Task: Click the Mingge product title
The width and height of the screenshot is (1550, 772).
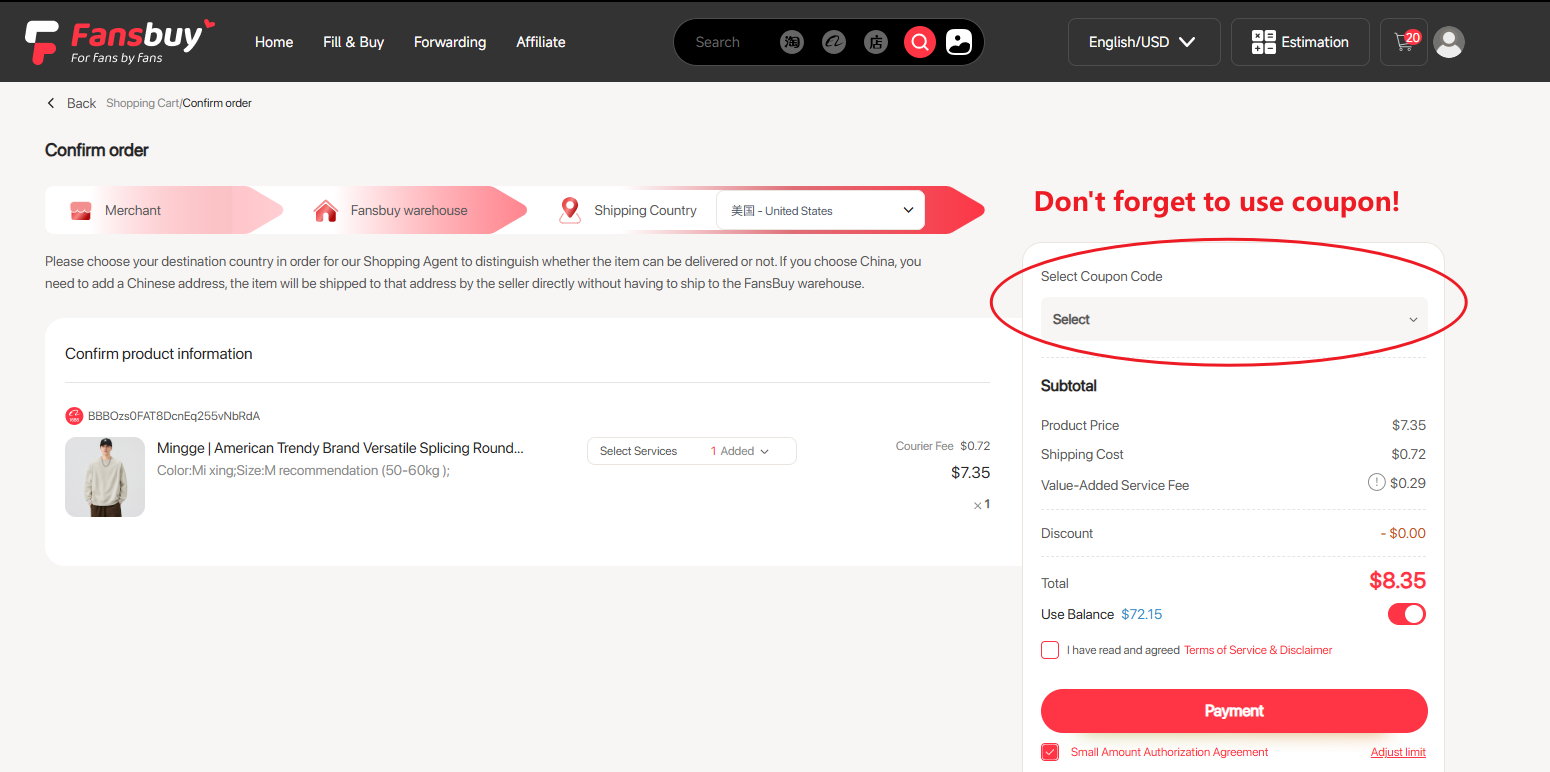Action: [x=340, y=448]
